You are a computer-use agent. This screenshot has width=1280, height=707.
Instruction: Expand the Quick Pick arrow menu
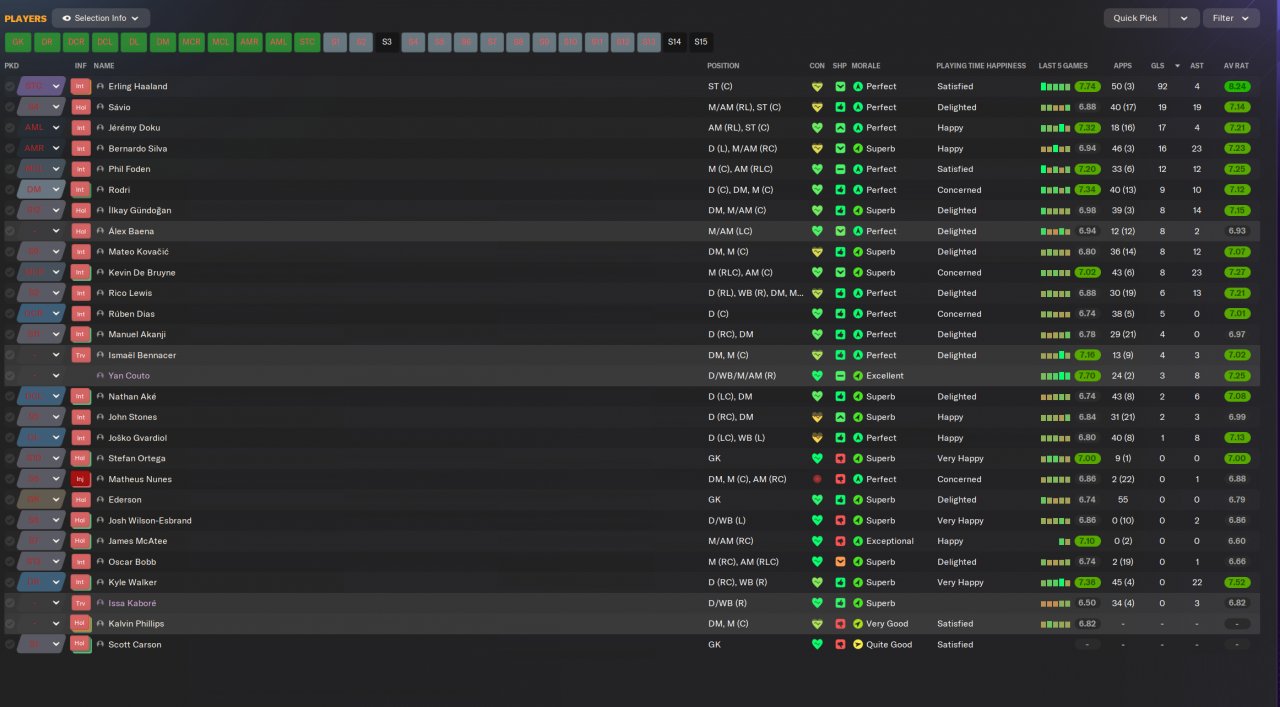1184,18
